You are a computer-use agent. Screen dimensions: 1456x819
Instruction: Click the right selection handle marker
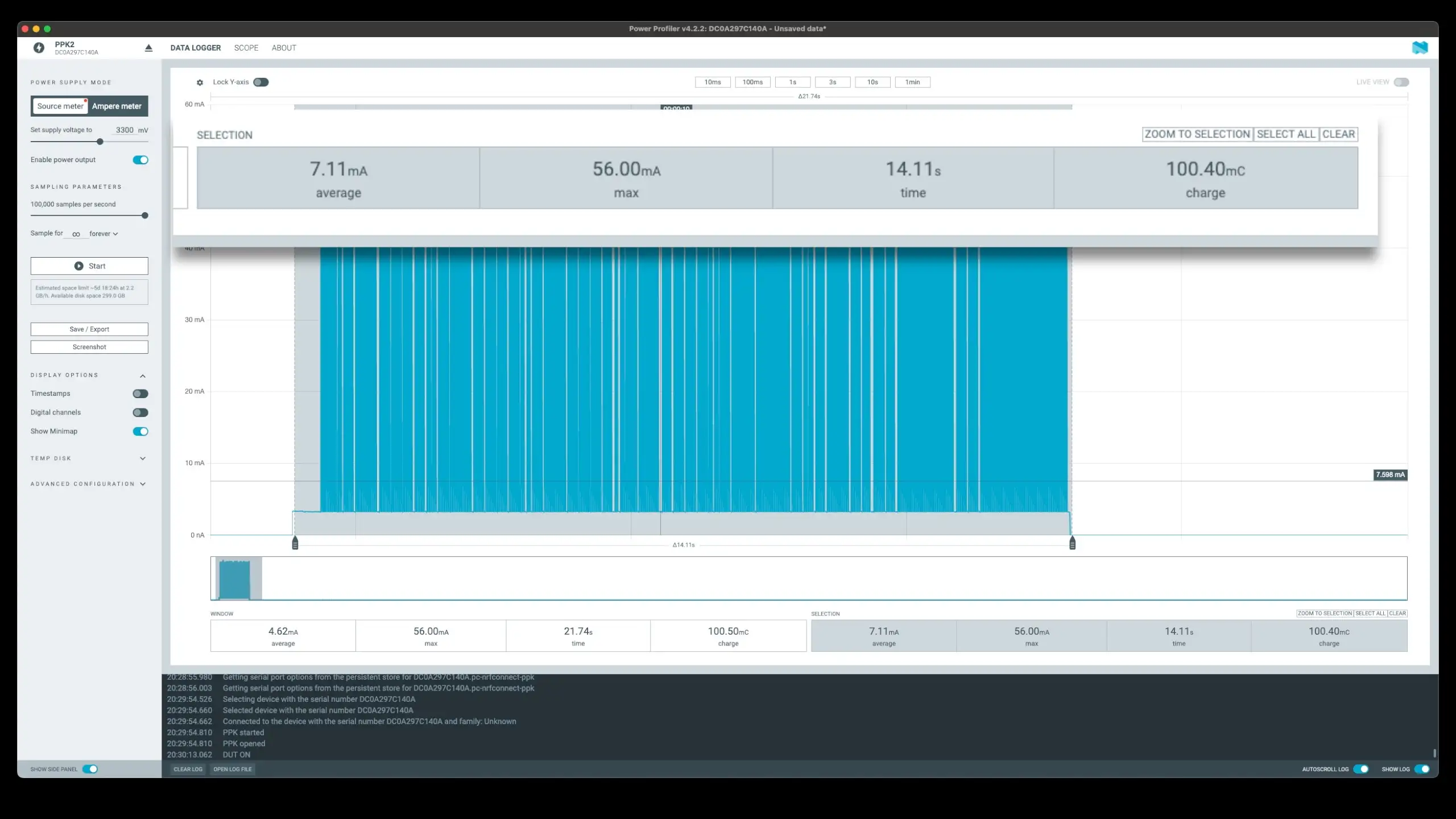(x=1072, y=543)
